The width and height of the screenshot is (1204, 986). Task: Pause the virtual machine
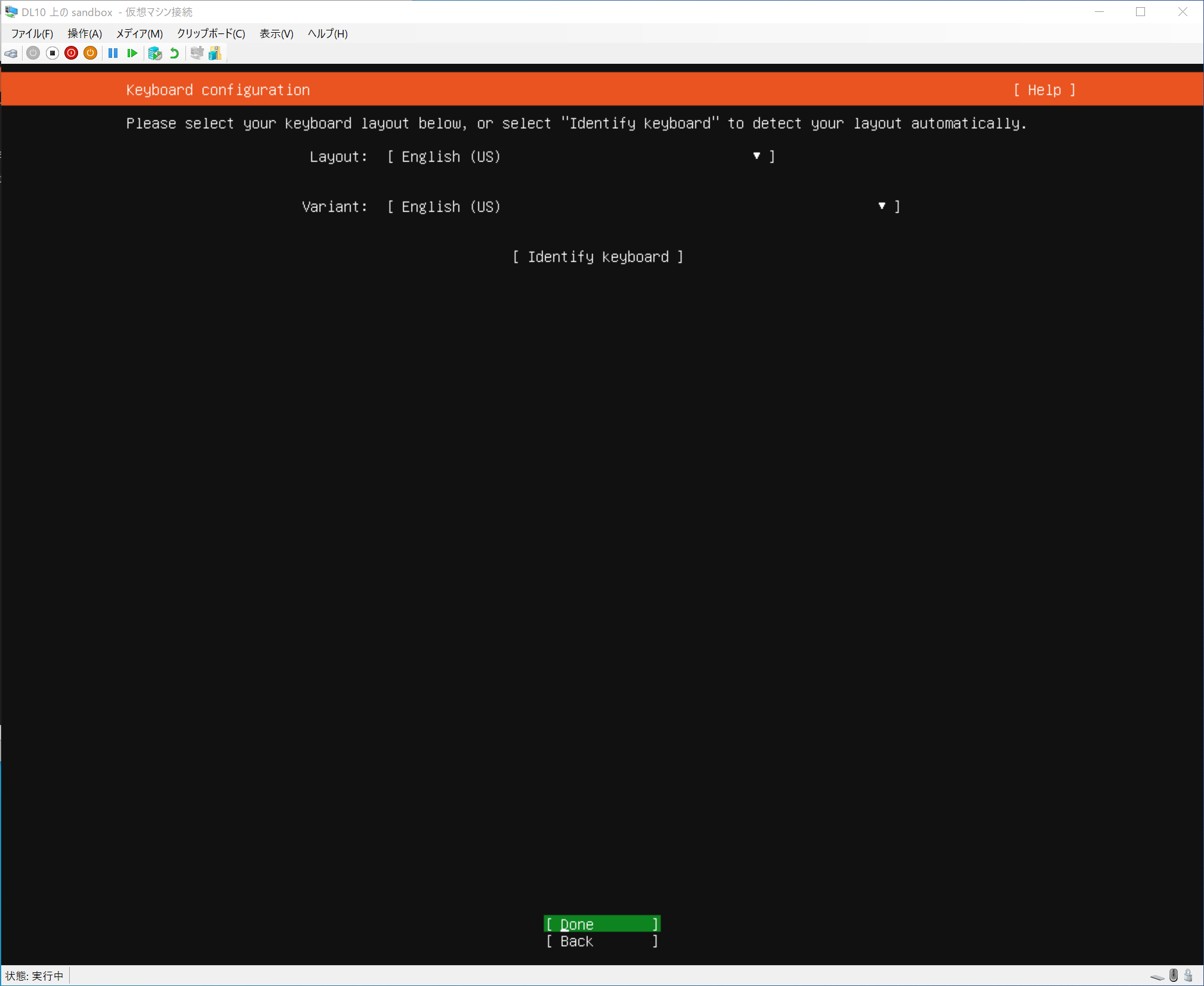tap(113, 54)
